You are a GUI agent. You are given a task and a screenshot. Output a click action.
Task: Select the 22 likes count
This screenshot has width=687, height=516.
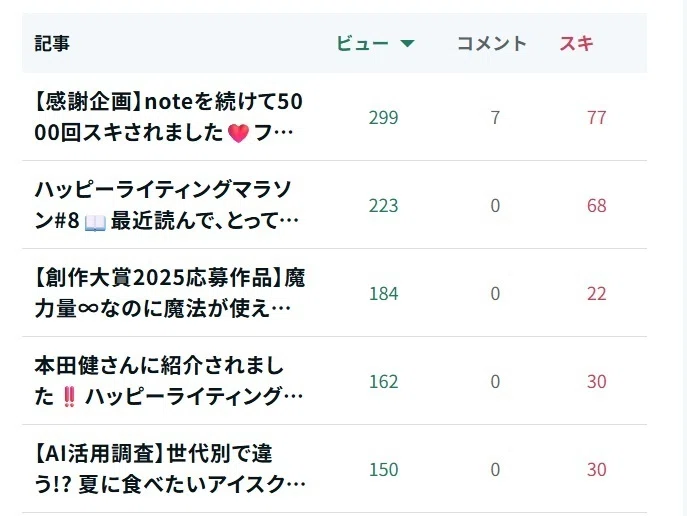[x=597, y=293]
